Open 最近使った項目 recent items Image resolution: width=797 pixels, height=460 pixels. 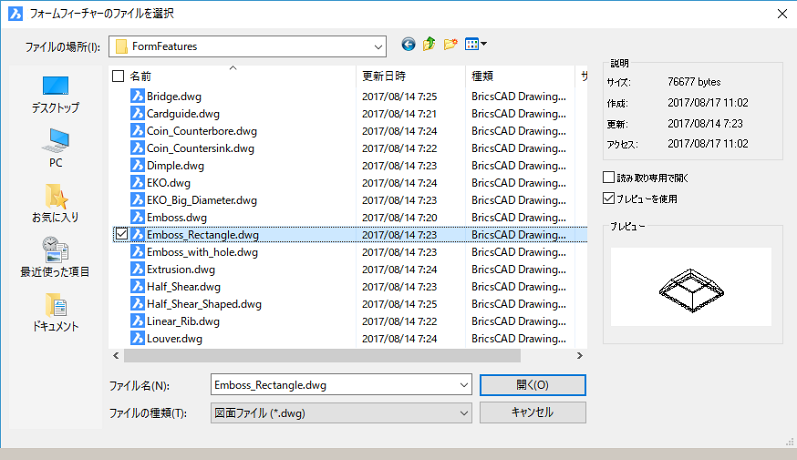pyautogui.click(x=55, y=256)
